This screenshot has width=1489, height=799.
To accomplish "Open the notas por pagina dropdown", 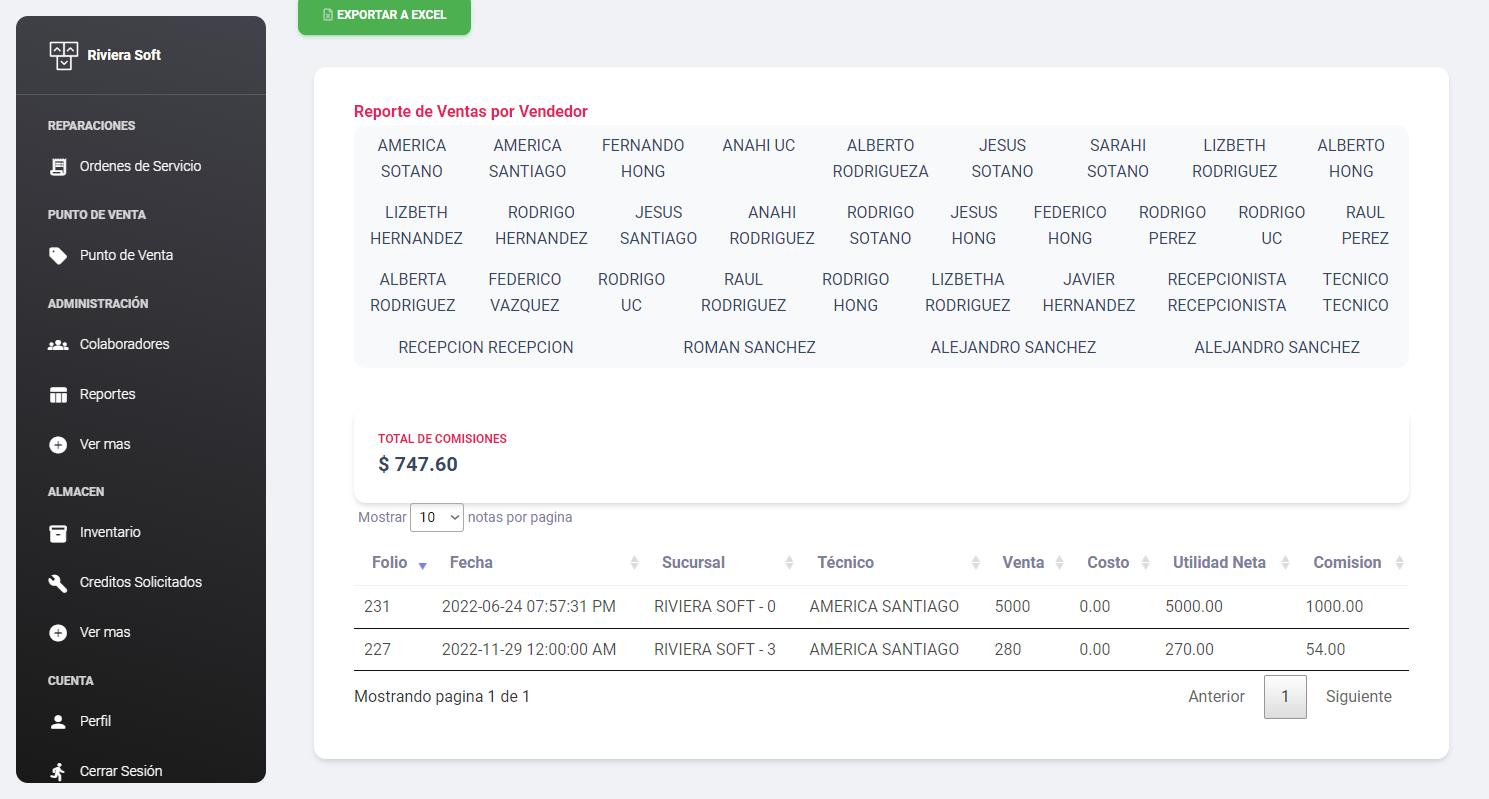I will pyautogui.click(x=437, y=517).
